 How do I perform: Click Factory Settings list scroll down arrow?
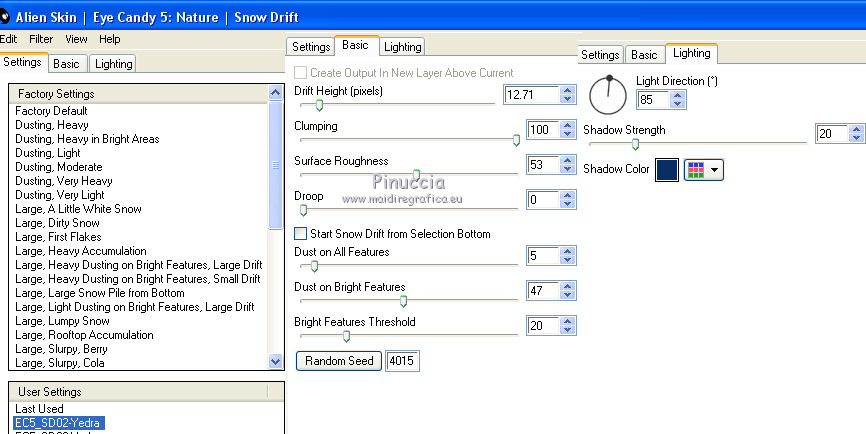(275, 362)
